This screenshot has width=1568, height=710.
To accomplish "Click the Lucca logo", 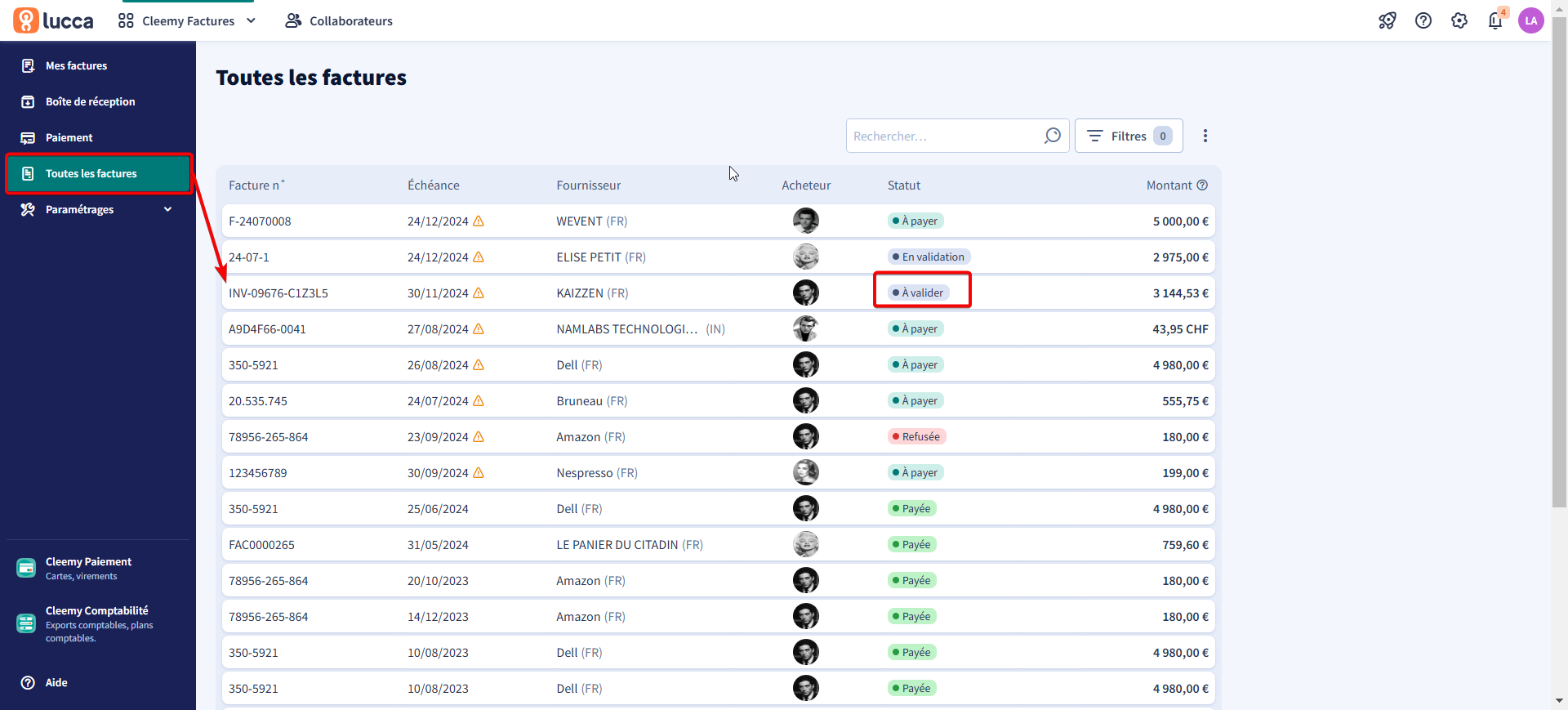I will coord(53,20).
